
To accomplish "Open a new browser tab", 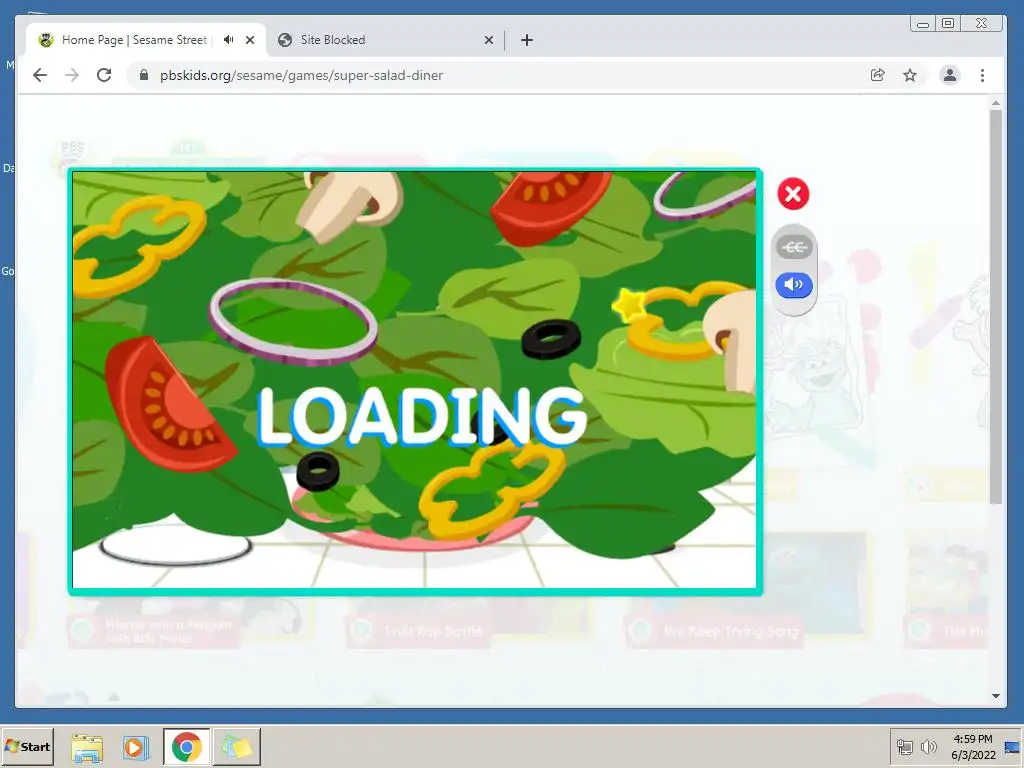I will (x=527, y=40).
